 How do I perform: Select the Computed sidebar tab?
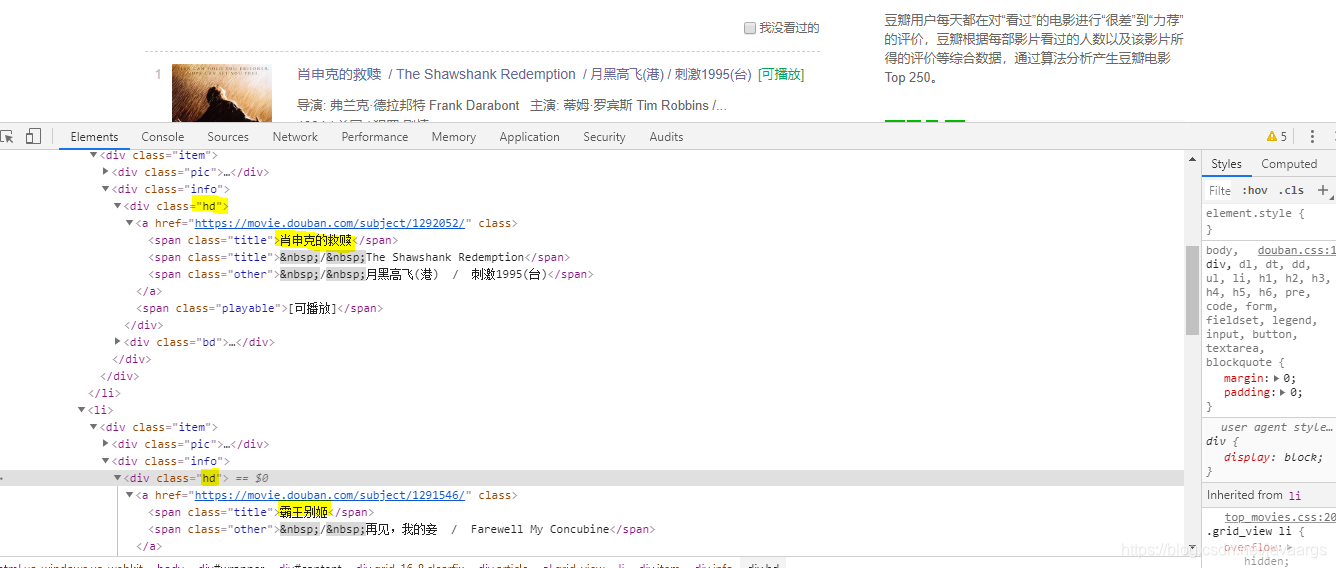1289,164
